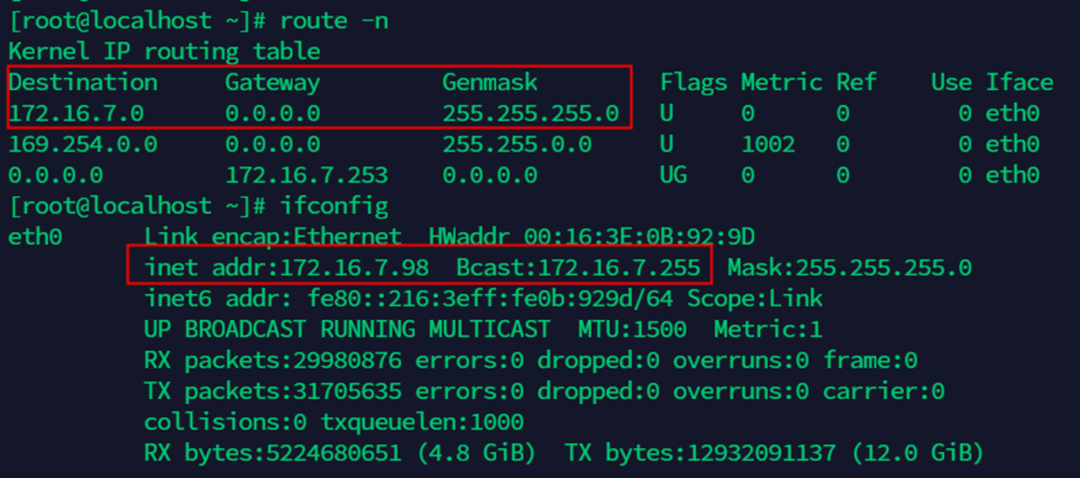Screen dimensions: 1080x478
Task: Click the Gateway column header
Action: 273,83
